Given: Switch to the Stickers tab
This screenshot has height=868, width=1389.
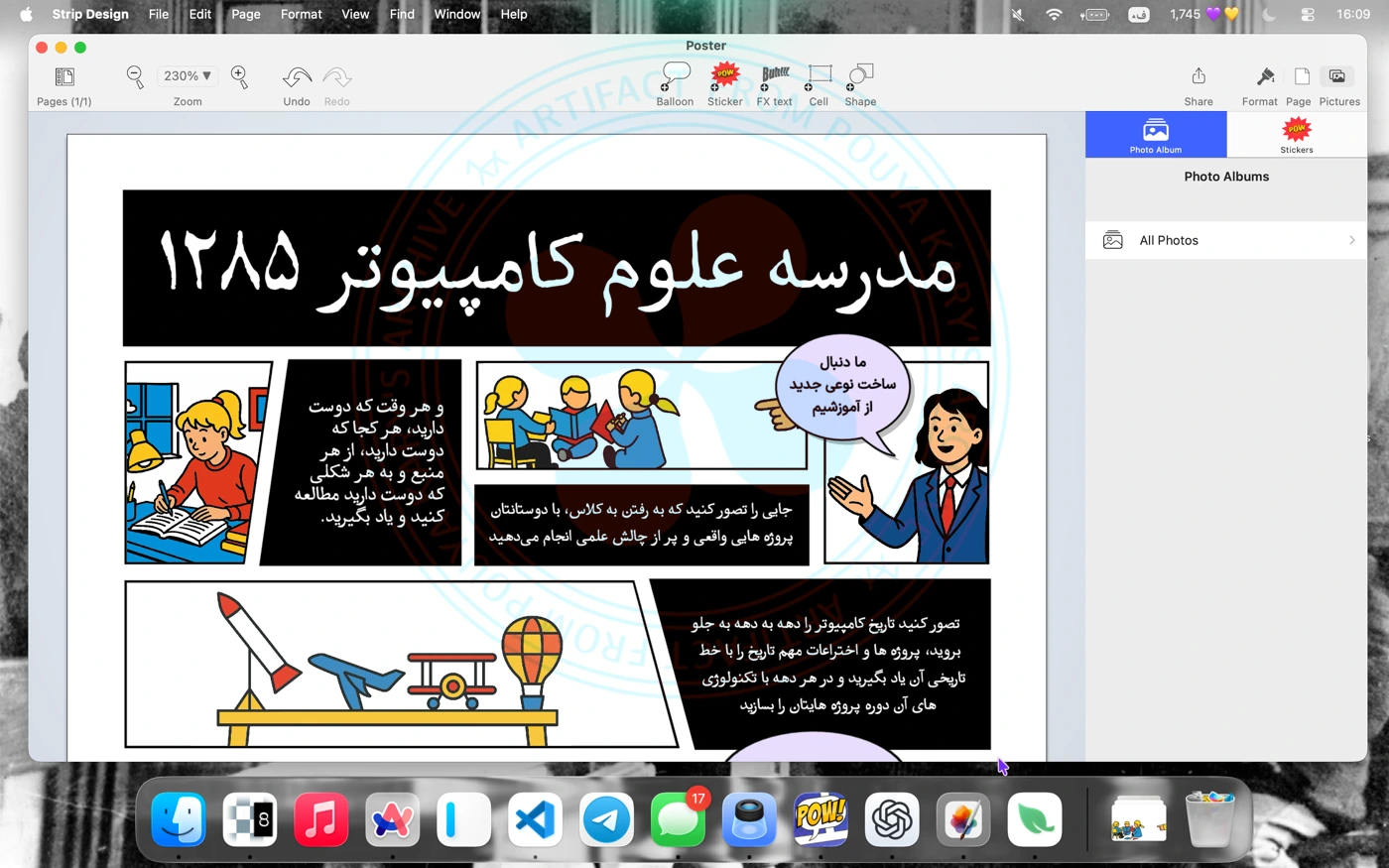Looking at the screenshot, I should click(1296, 134).
